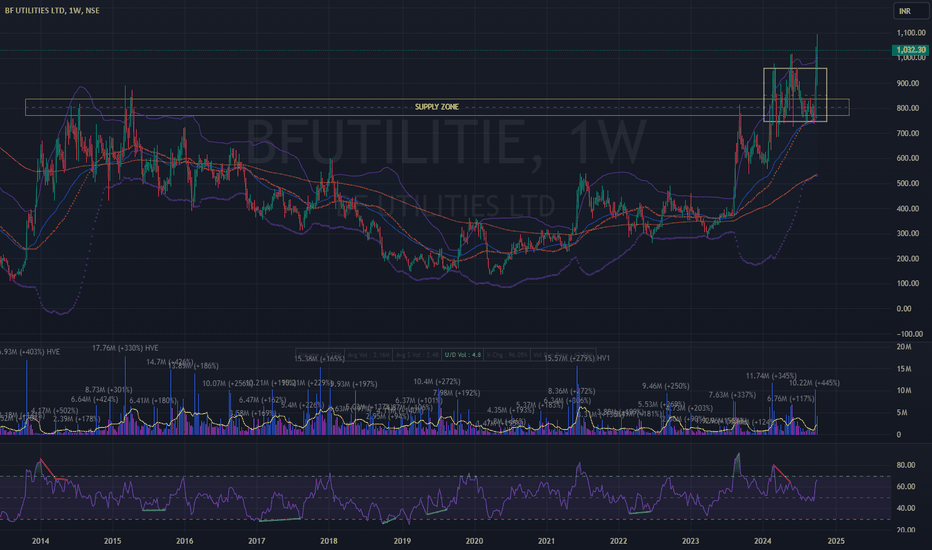
Task: Click the % Chg cell in the volume stats table
Action: [507, 355]
